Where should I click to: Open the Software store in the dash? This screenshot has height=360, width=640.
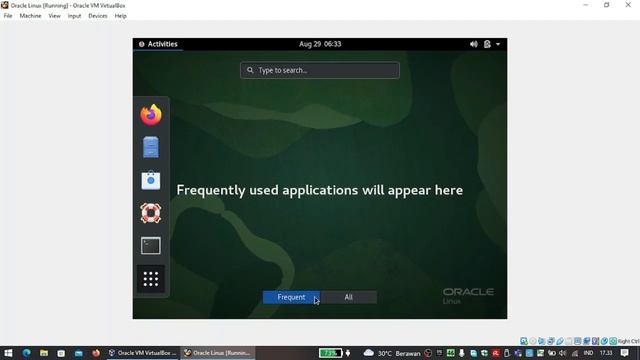click(x=151, y=180)
